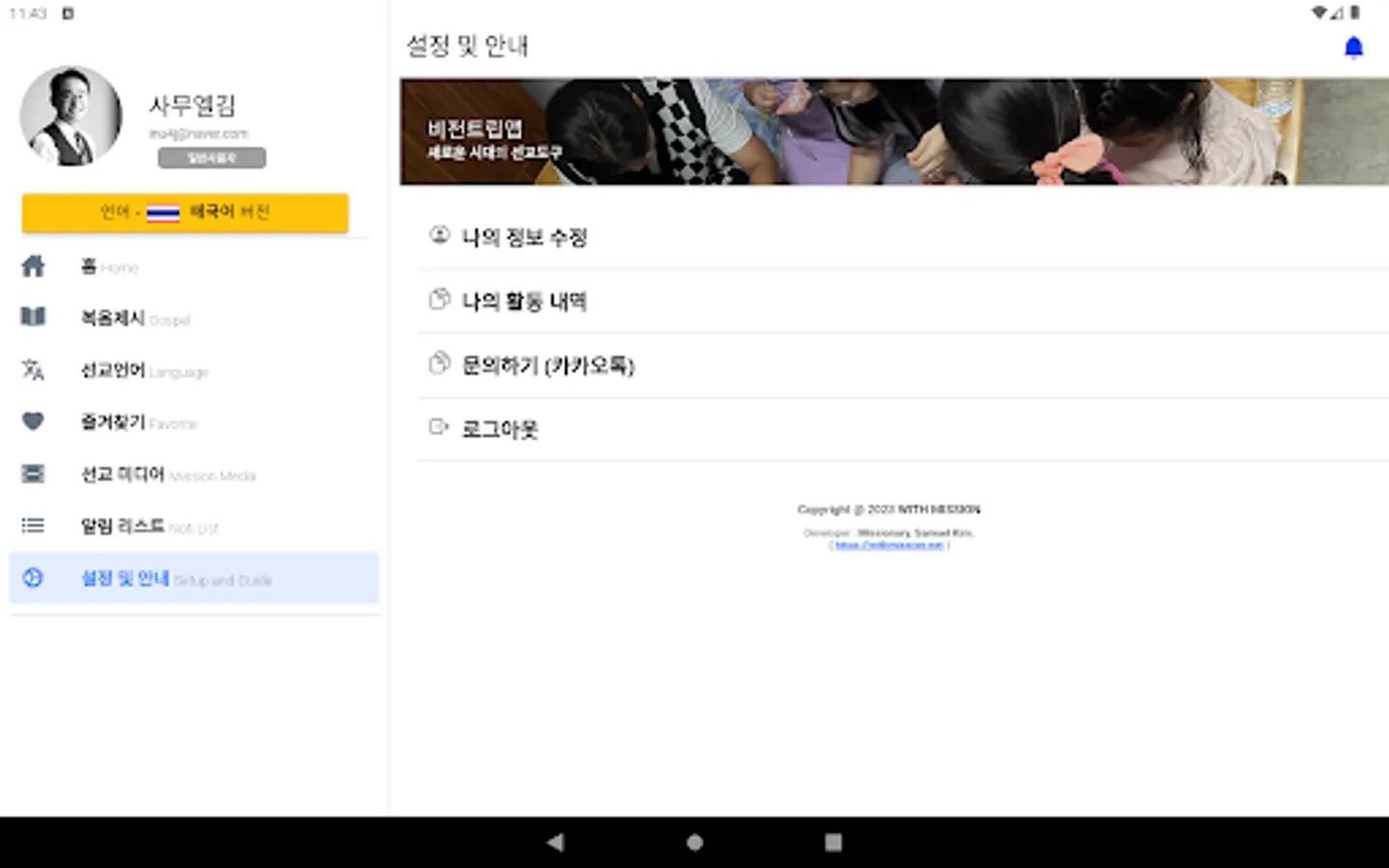
Task: Click the Setup and Guide icon
Action: coord(33,578)
